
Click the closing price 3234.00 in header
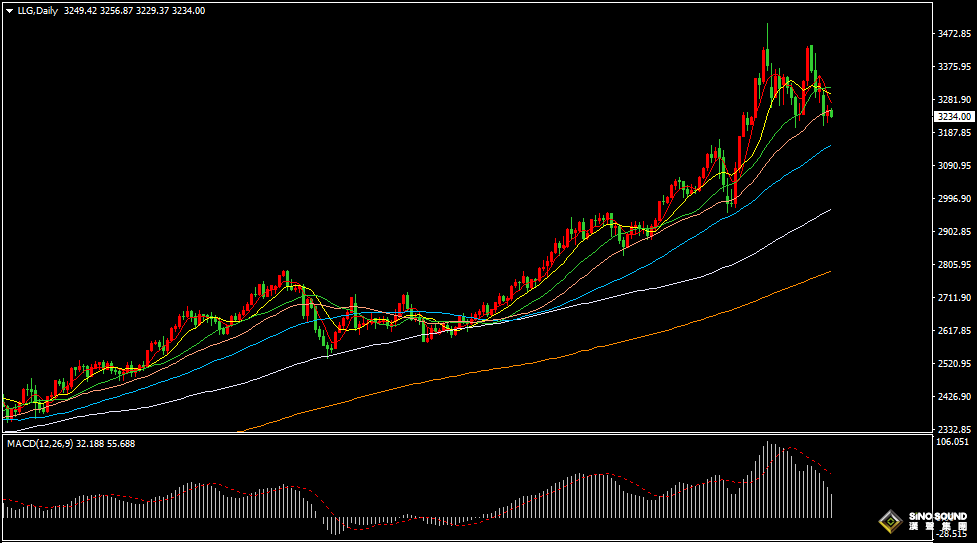[189, 10]
